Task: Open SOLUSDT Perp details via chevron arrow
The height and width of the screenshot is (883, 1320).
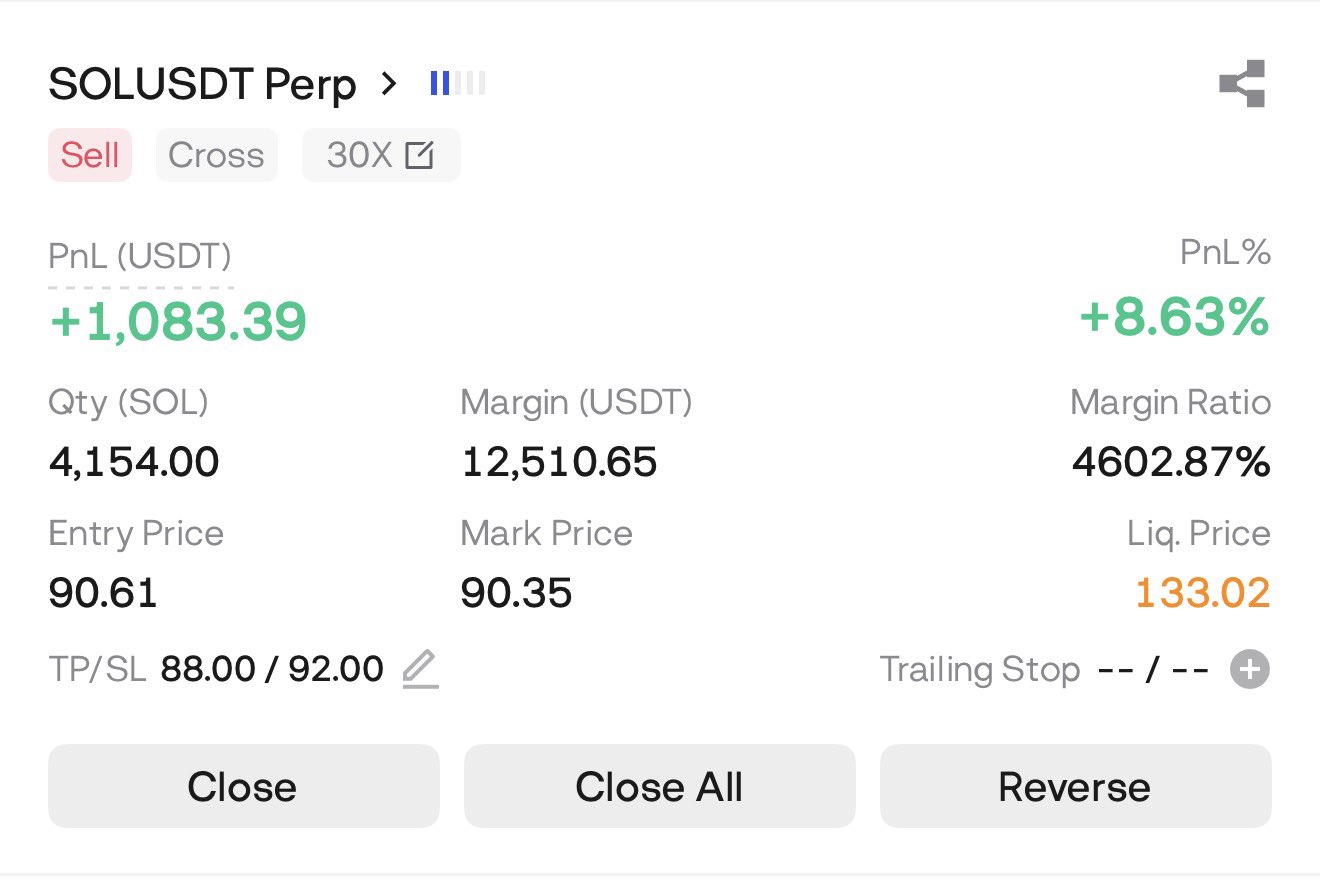Action: pyautogui.click(x=390, y=84)
